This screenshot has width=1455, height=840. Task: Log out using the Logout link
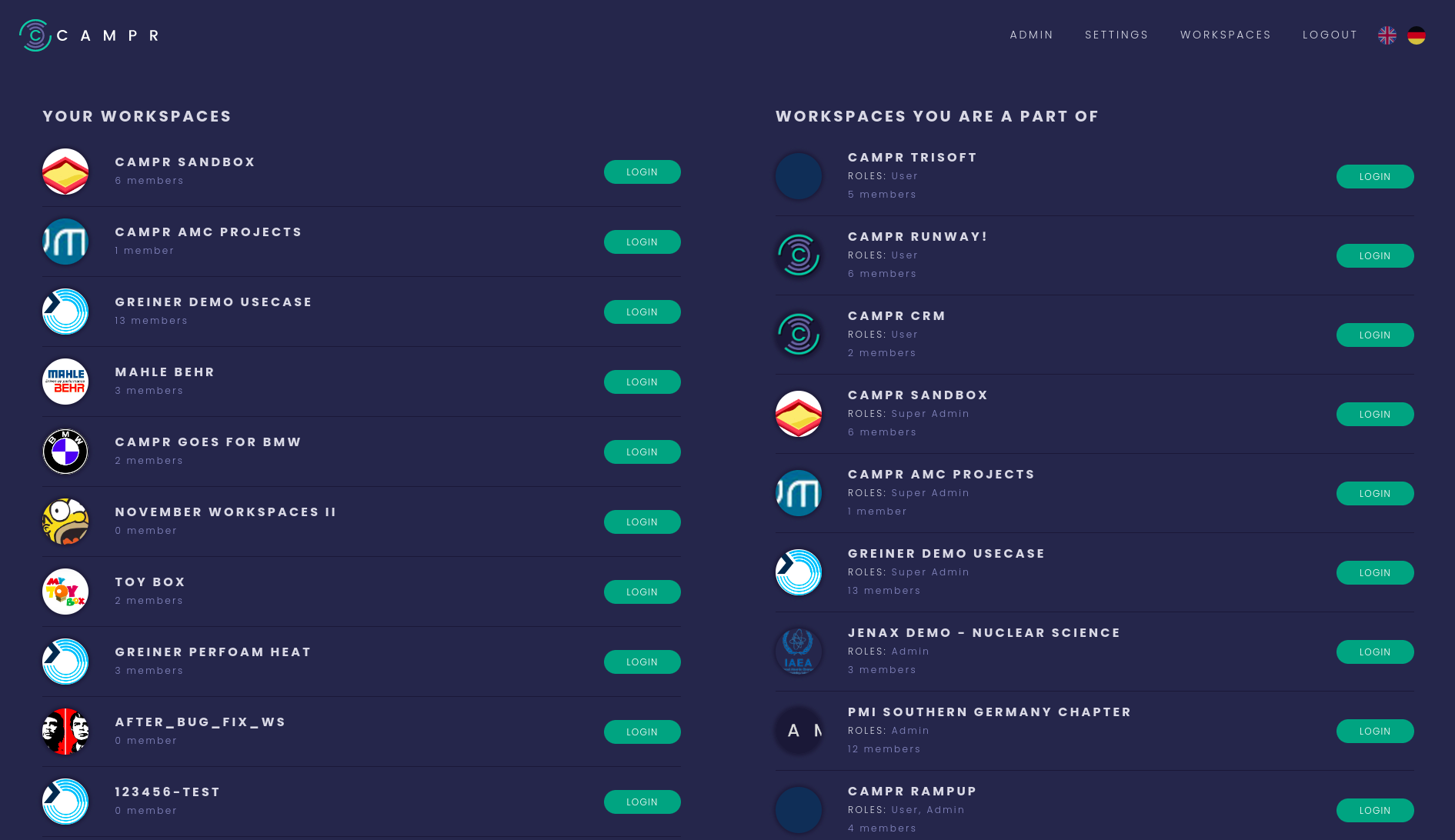[1330, 35]
